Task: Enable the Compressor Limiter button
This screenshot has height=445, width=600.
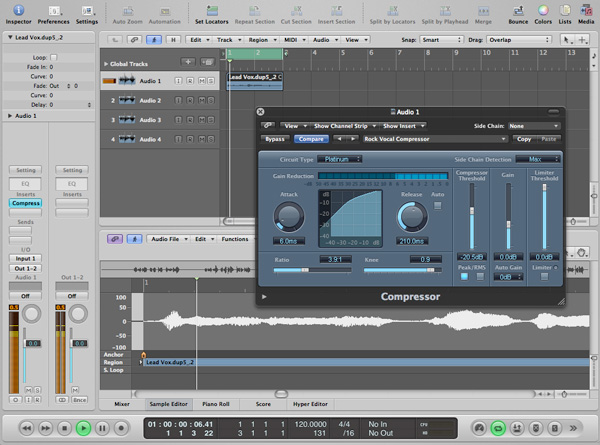Action: (x=544, y=277)
